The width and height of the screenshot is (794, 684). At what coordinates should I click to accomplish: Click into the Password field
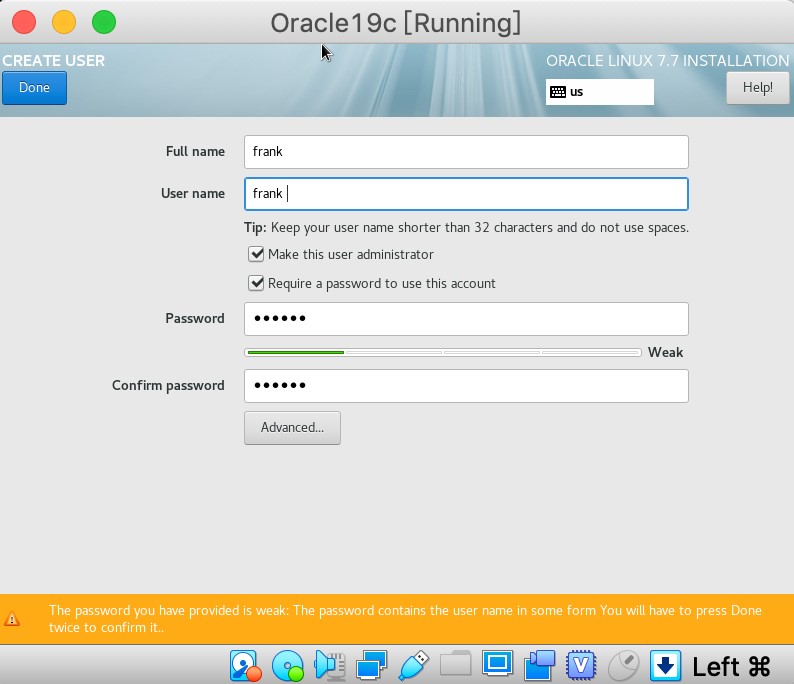(x=466, y=319)
